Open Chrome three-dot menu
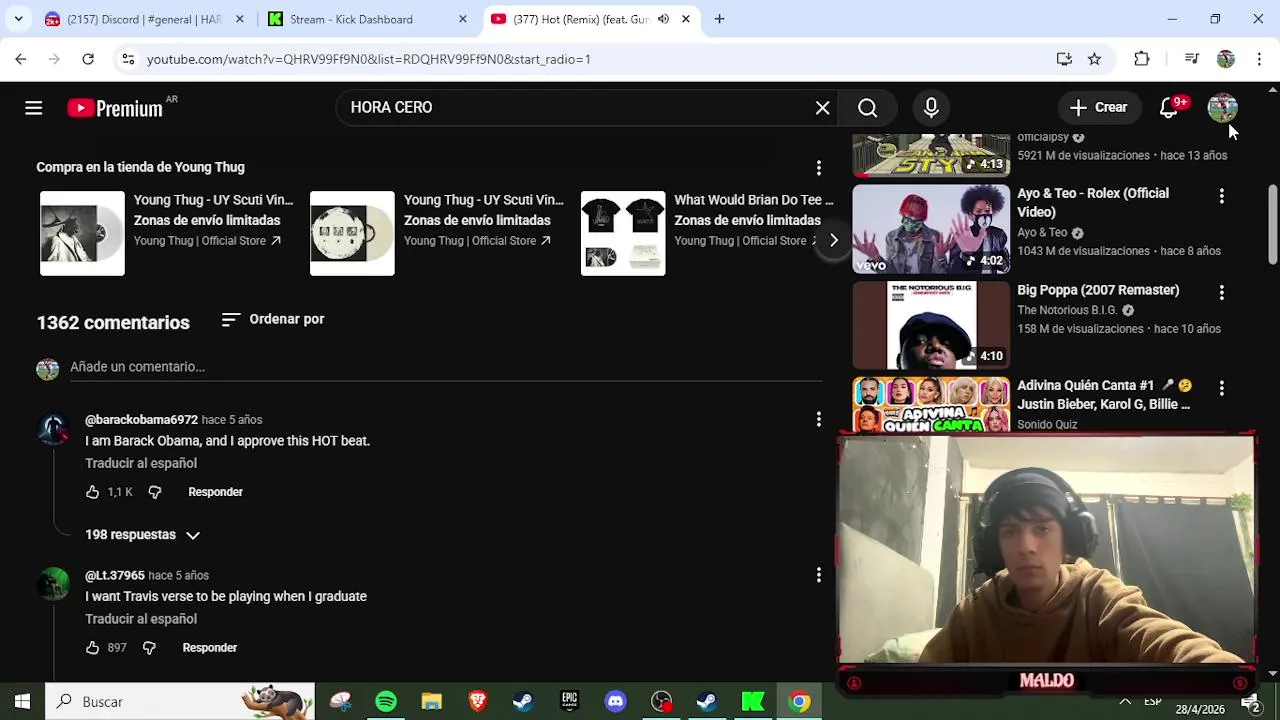 (1259, 59)
